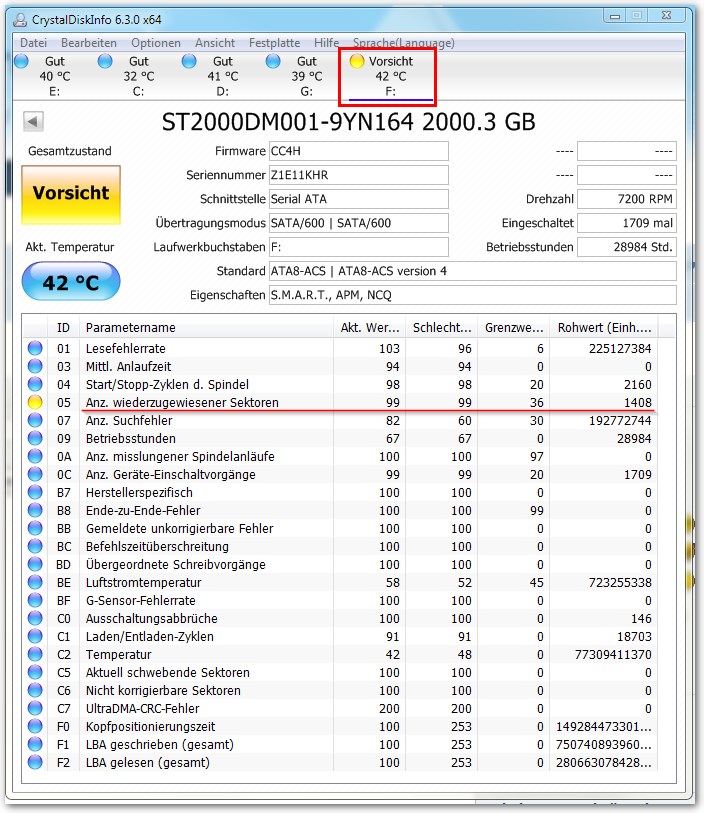
Task: Select the 'Luftstromtemperatur' parameter name
Action: pos(144,582)
